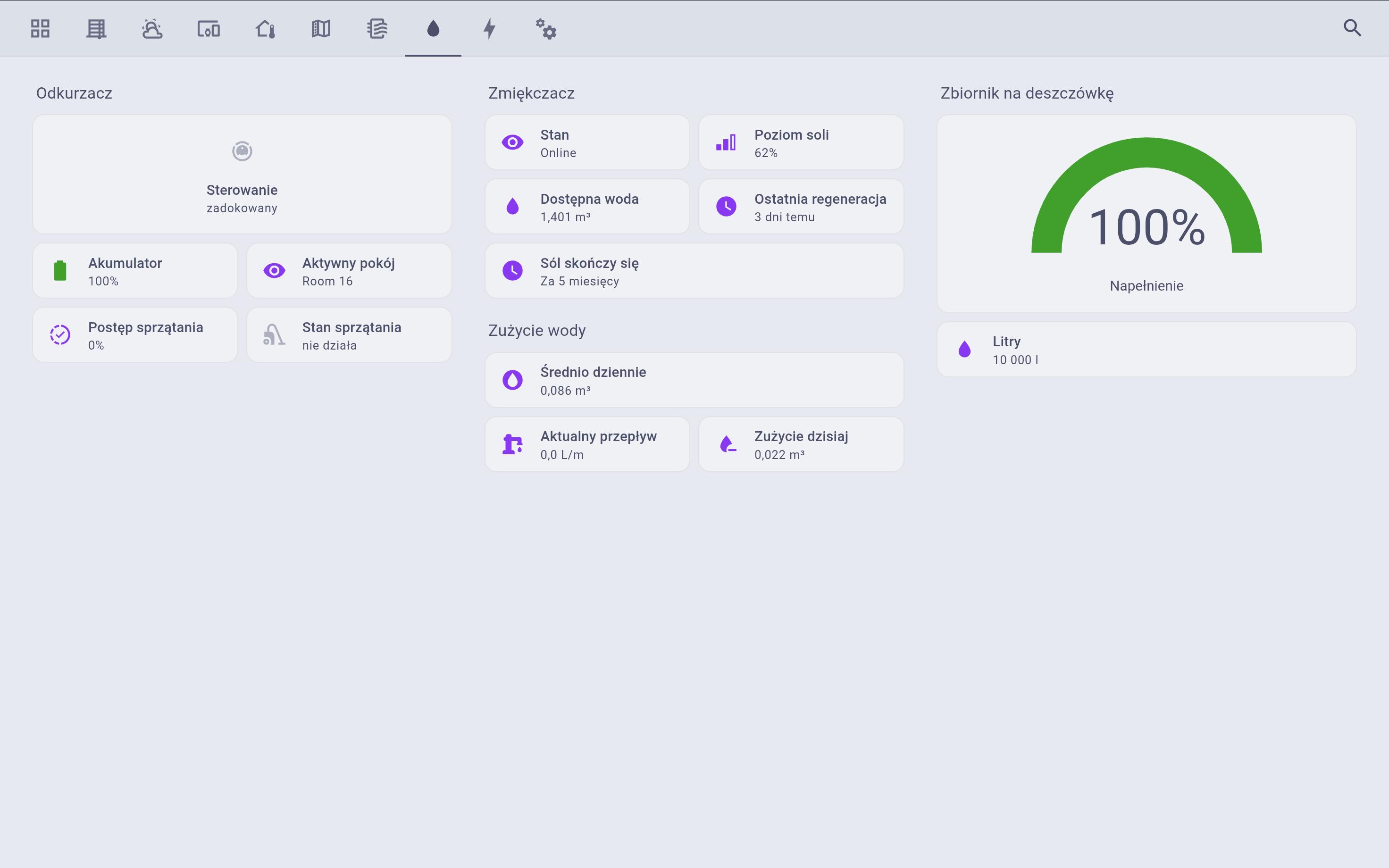Open the heating coil tab
The height and width of the screenshot is (868, 1389).
[377, 28]
